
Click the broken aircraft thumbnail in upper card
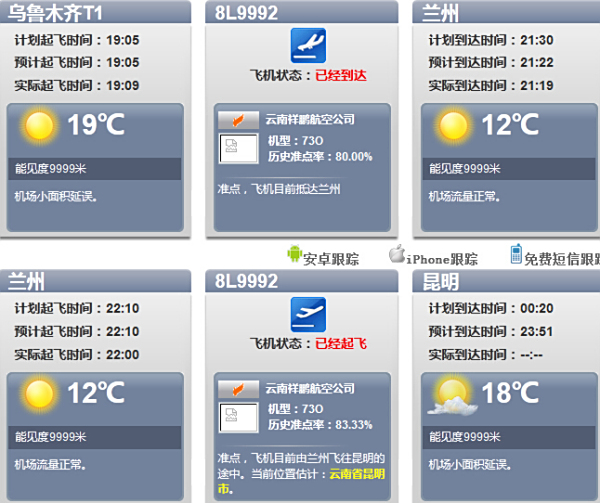pyautogui.click(x=238, y=148)
